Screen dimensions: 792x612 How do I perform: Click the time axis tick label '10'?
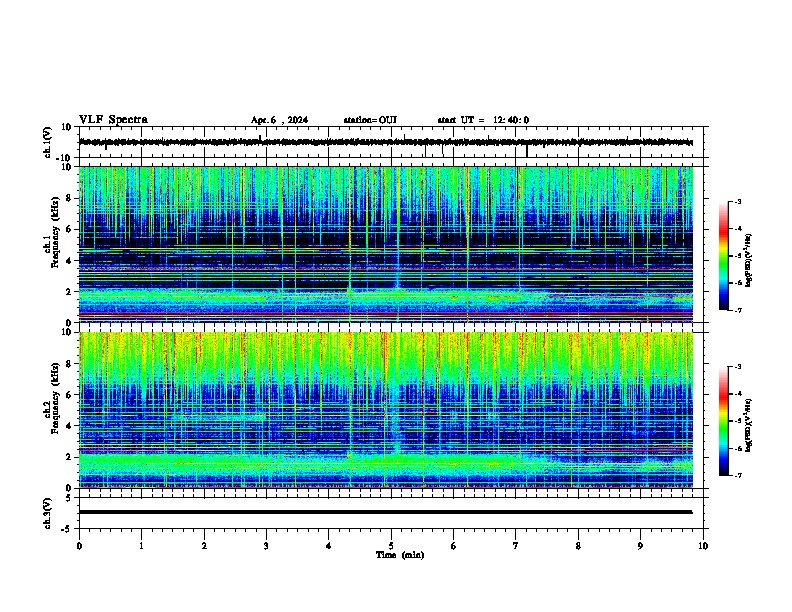[703, 546]
